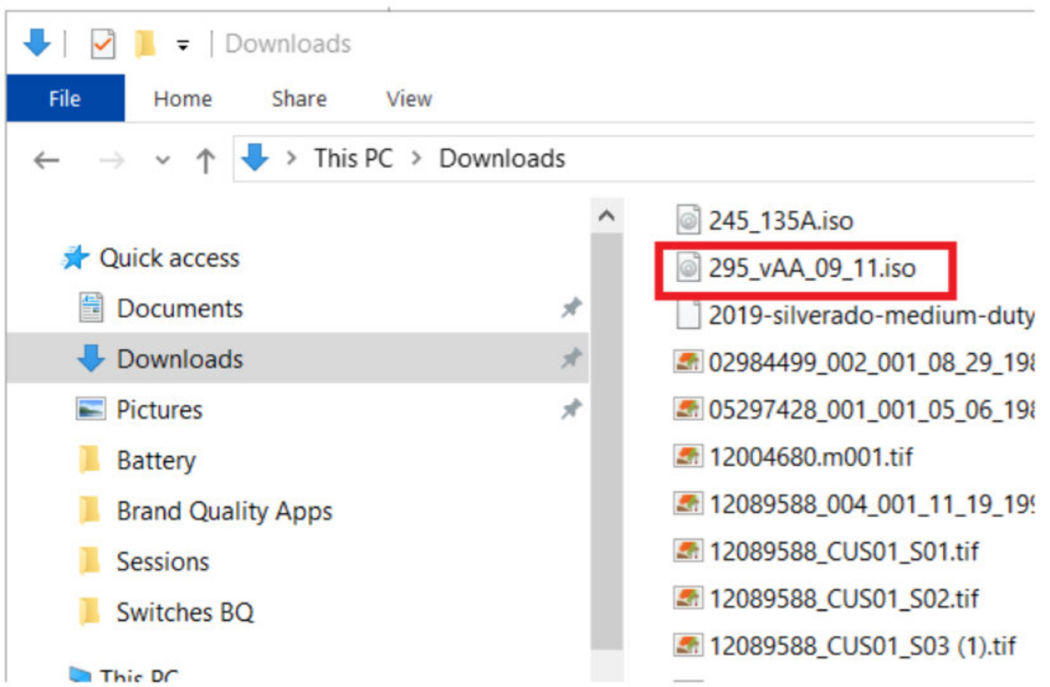This screenshot has height=687, width=1050.
Task: Click the New Folder icon in title bar
Action: point(145,44)
